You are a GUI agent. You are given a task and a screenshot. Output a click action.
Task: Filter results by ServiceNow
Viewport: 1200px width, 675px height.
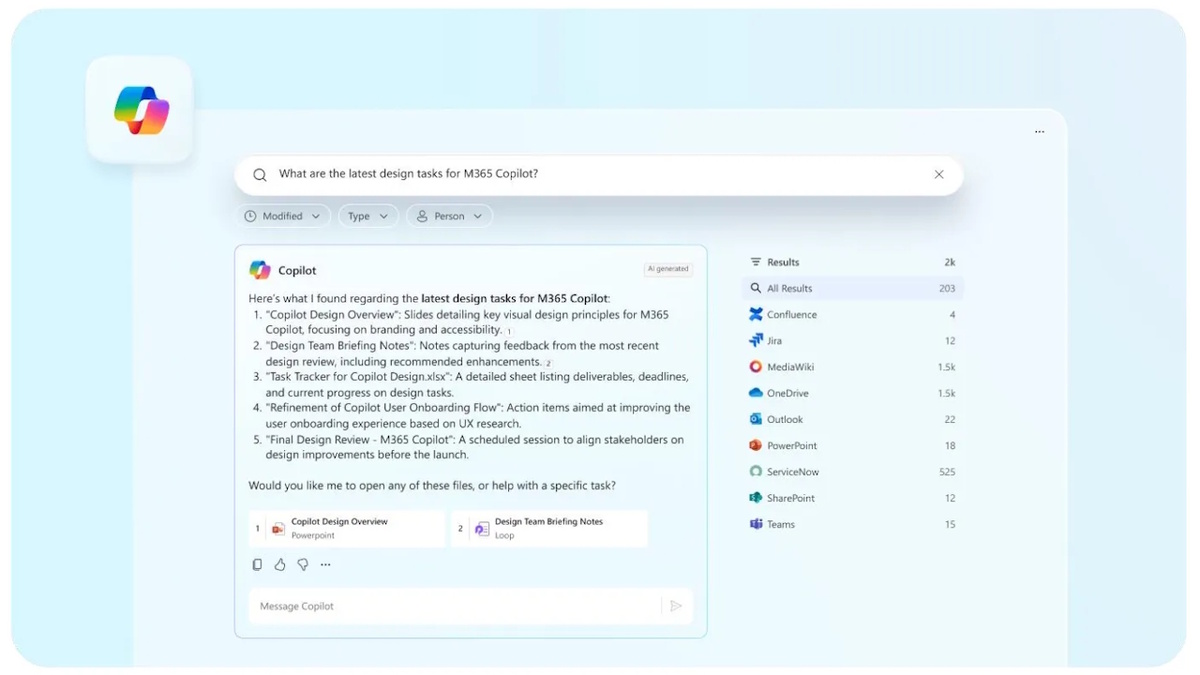pyautogui.click(x=853, y=472)
